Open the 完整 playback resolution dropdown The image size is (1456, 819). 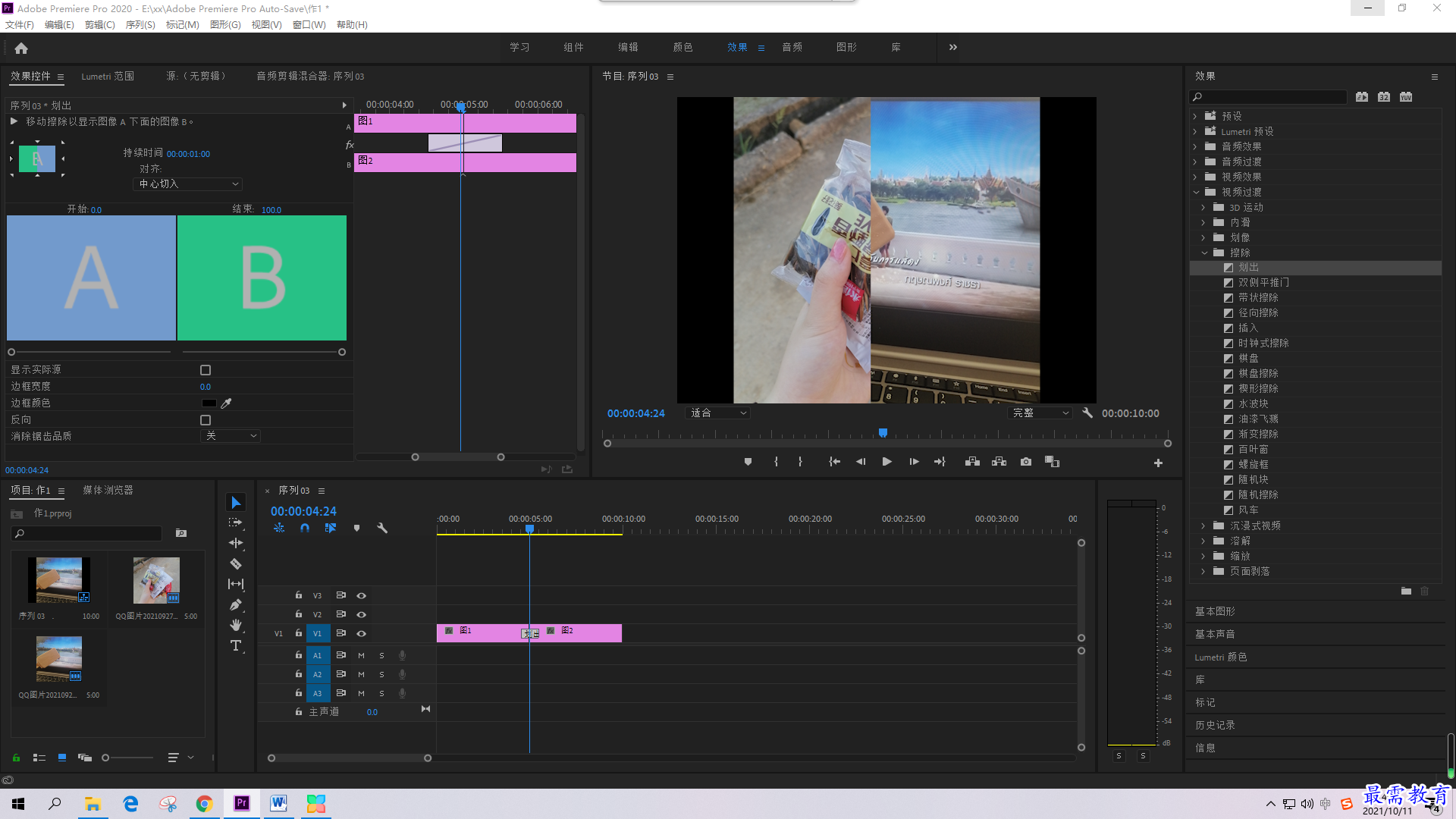(1040, 413)
